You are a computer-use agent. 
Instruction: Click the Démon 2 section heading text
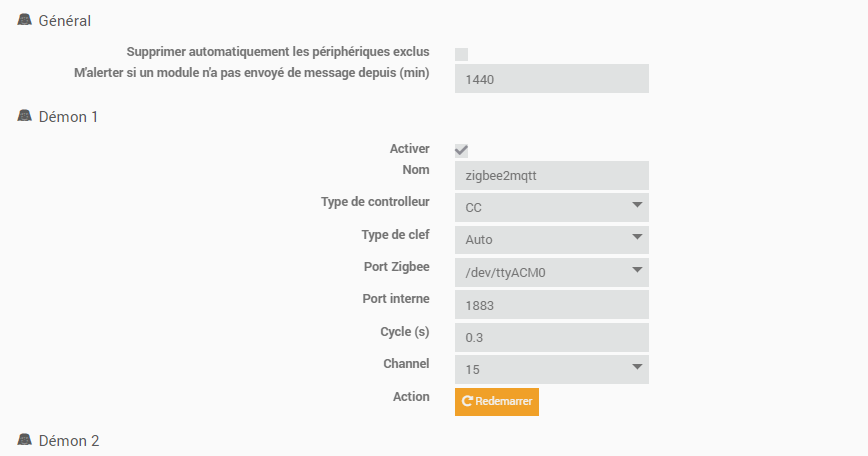pos(68,441)
